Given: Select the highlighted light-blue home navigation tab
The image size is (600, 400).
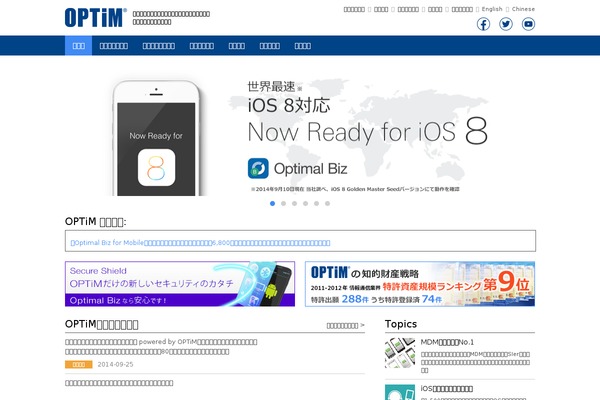Looking at the screenshot, I should coord(78,46).
